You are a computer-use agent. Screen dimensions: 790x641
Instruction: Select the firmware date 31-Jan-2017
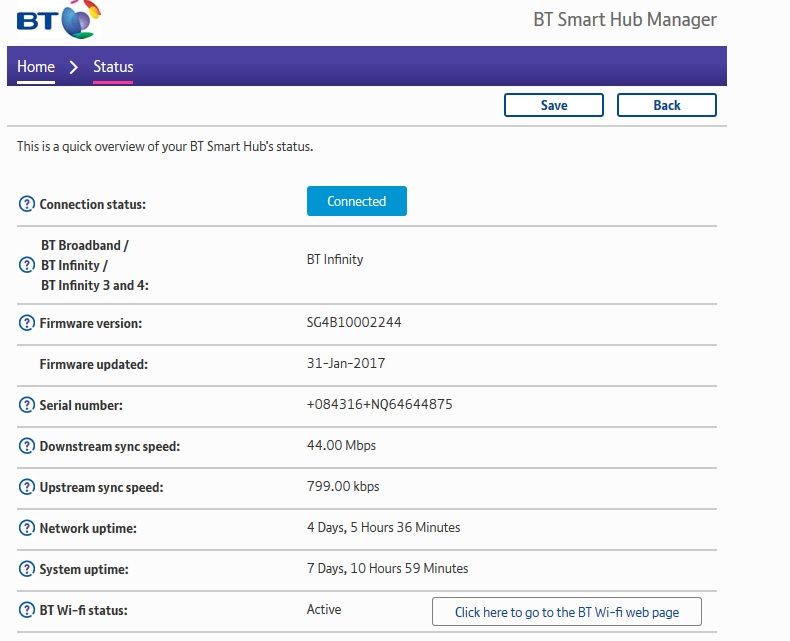point(346,363)
